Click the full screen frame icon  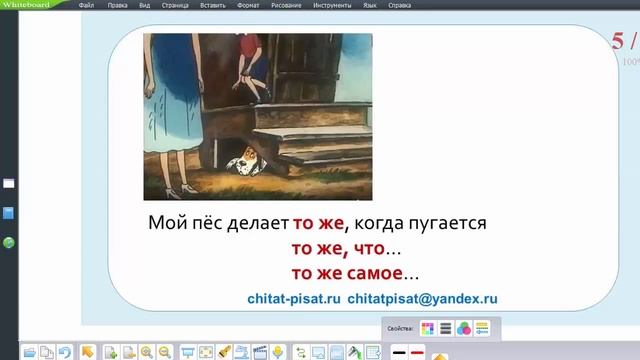pos(206,352)
